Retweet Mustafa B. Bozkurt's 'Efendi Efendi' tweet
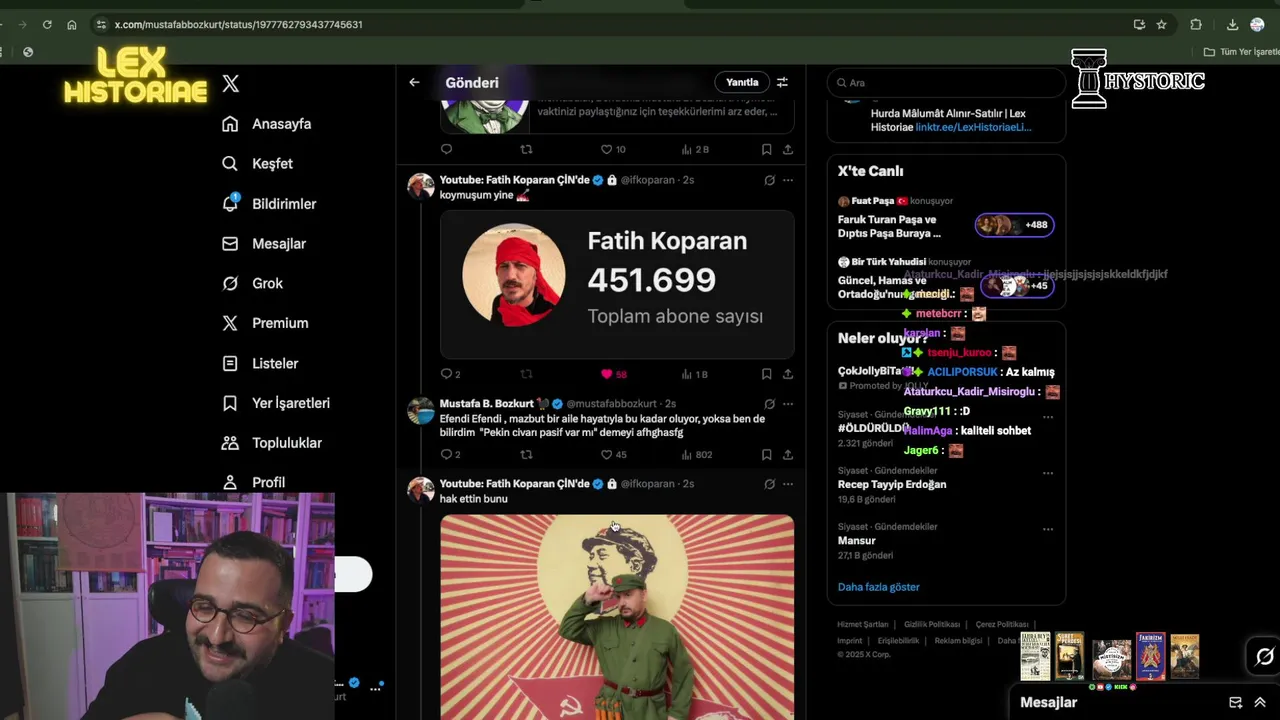1280x720 pixels. pyautogui.click(x=526, y=454)
